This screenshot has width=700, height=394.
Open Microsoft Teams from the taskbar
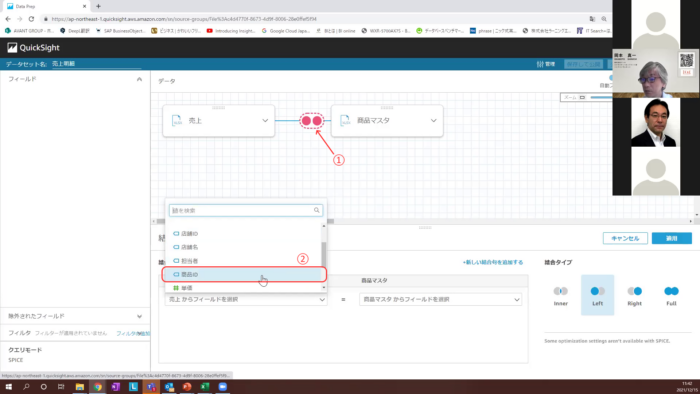tap(151, 386)
